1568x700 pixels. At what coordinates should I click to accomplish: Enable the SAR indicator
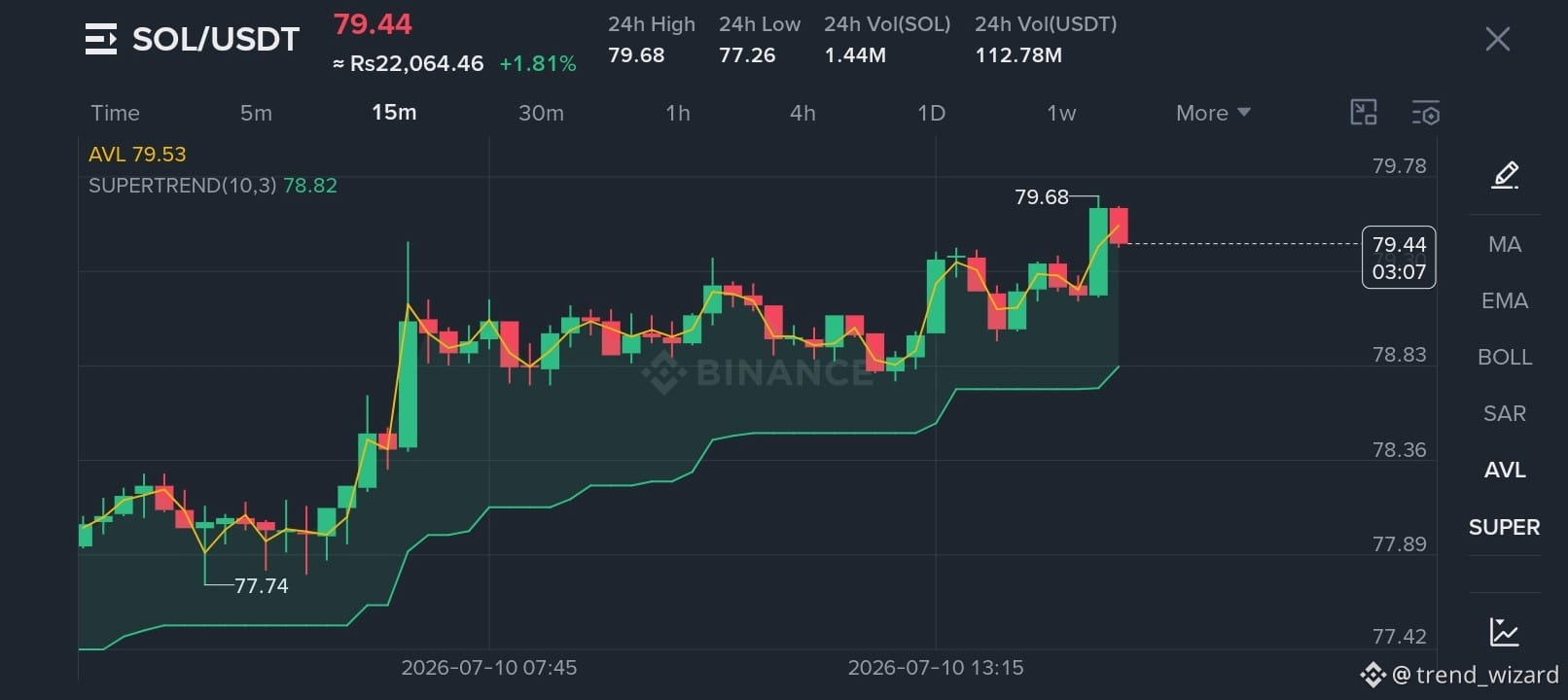[x=1505, y=413]
